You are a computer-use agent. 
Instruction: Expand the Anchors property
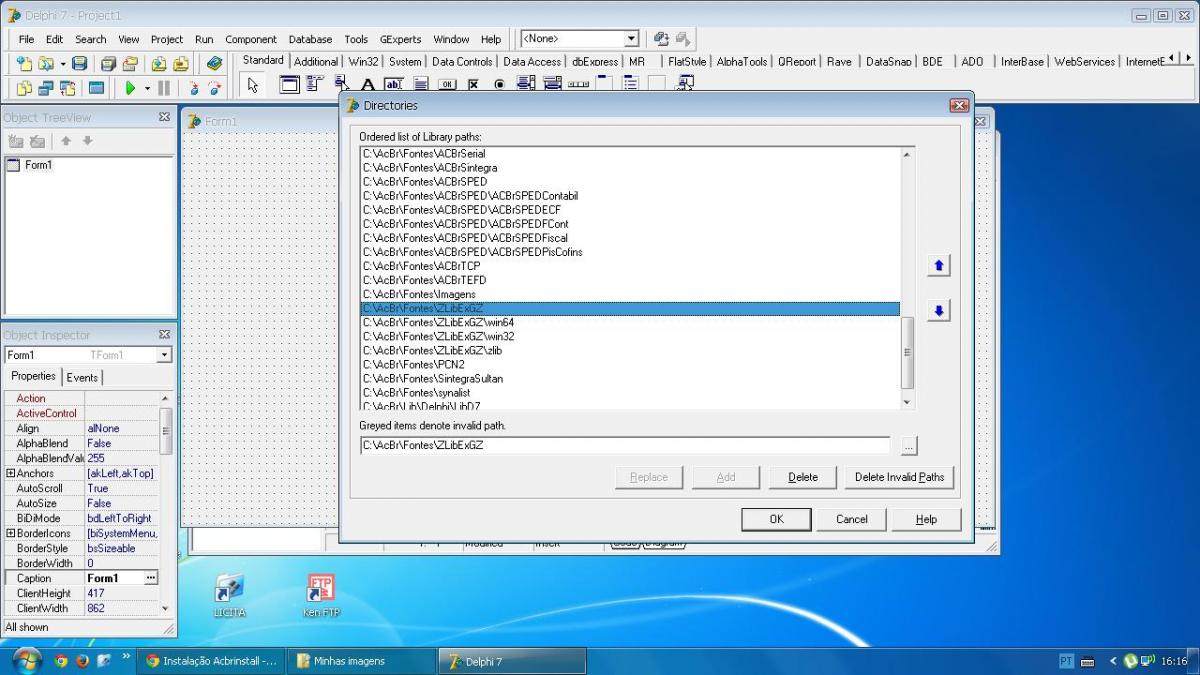point(10,473)
